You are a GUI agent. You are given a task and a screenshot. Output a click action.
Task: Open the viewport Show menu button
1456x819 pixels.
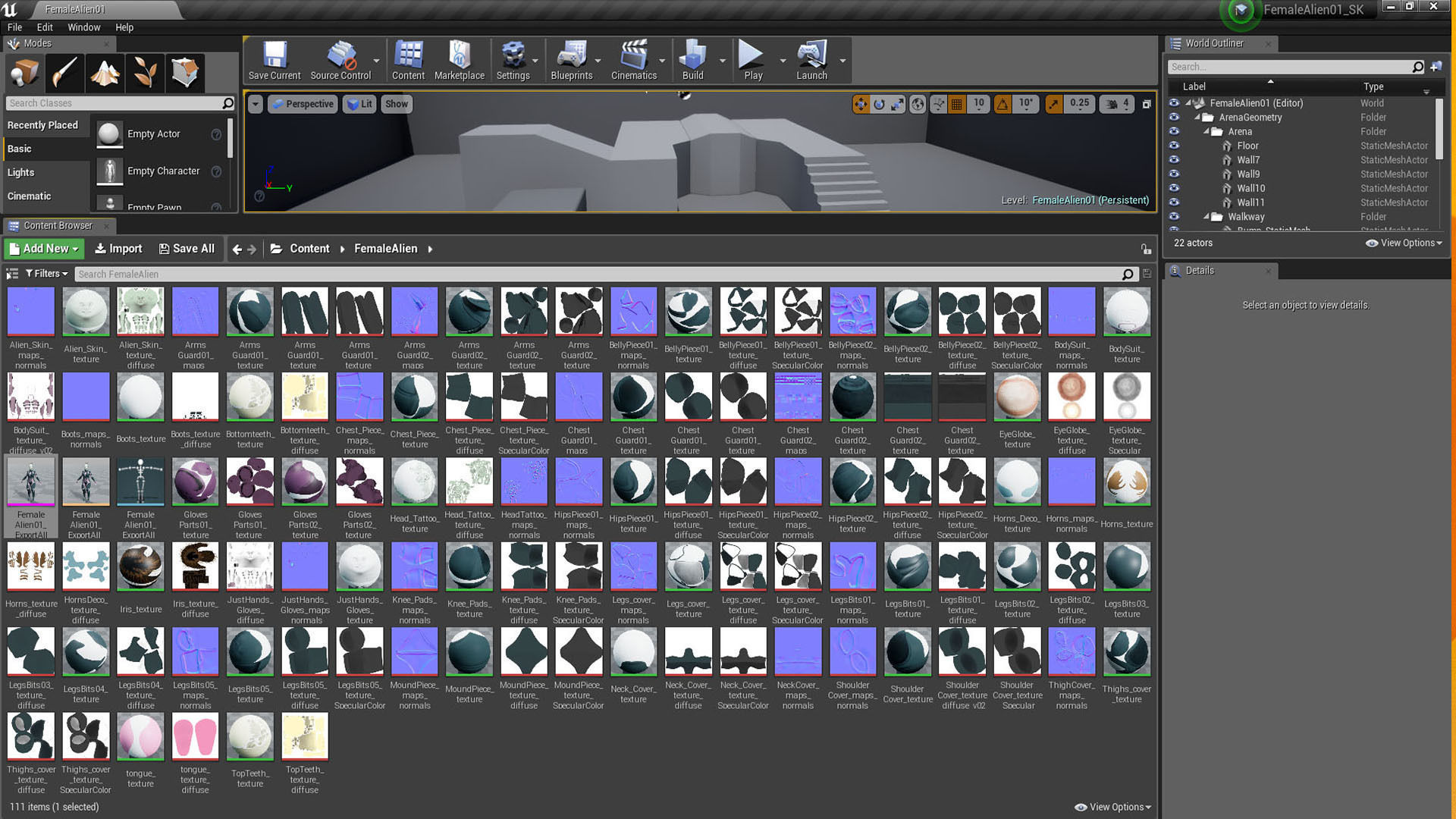[x=396, y=104]
